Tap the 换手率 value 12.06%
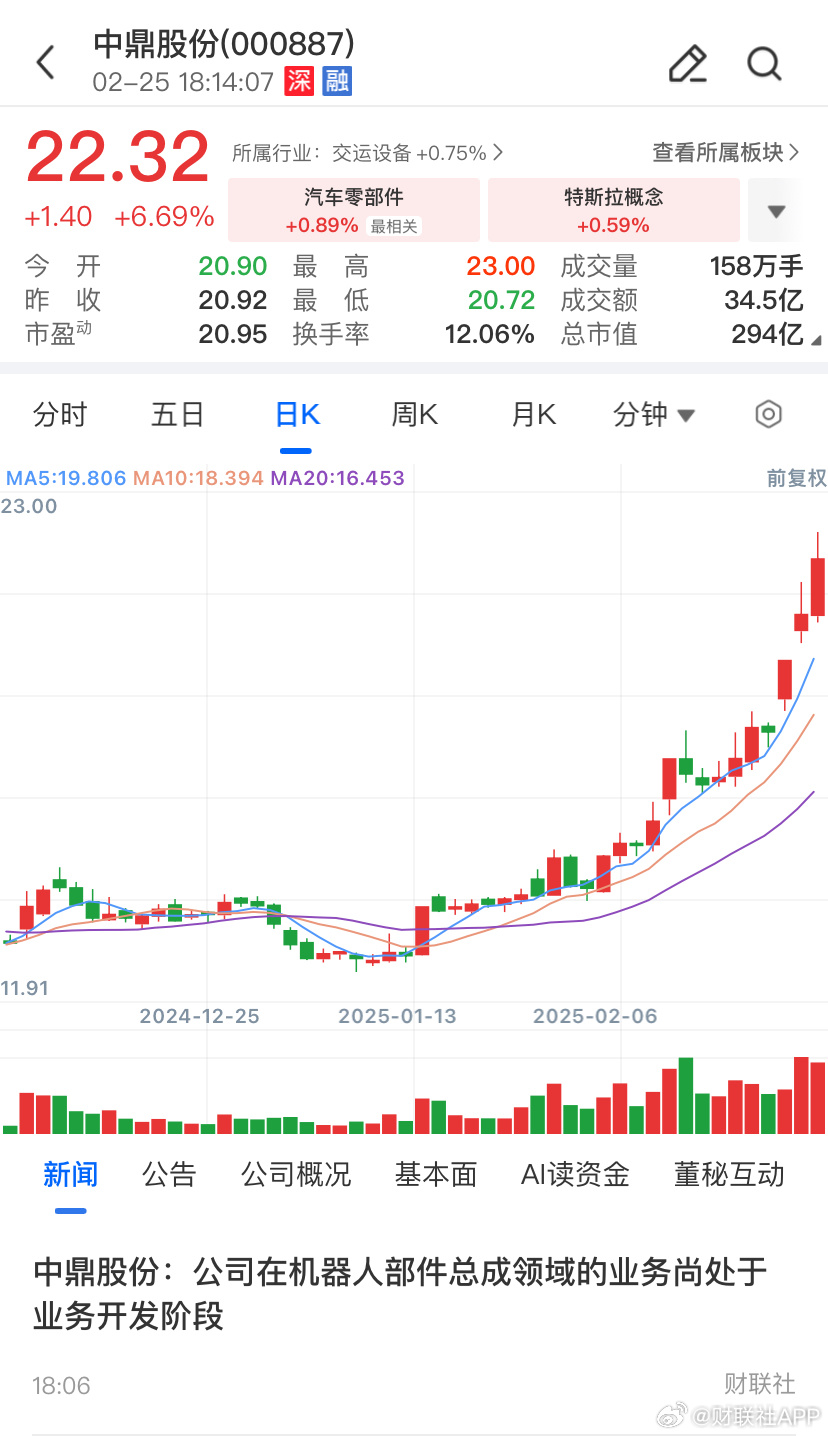828x1436 pixels. point(490,334)
